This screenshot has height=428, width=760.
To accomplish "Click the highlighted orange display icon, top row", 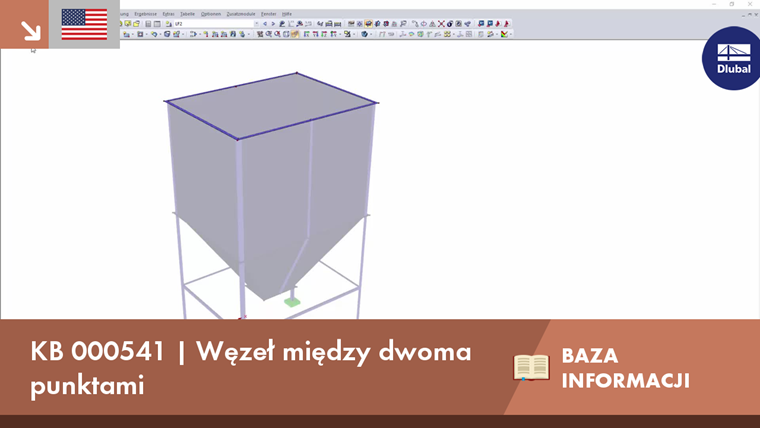I will 368,23.
